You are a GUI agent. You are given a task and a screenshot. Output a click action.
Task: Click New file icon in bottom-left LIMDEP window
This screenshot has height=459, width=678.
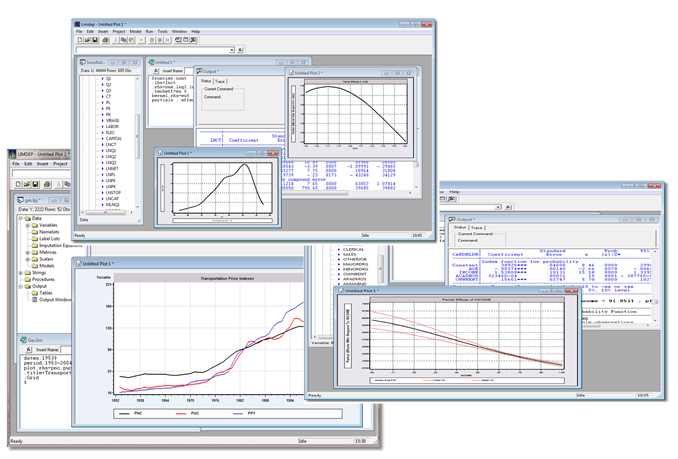pyautogui.click(x=18, y=184)
